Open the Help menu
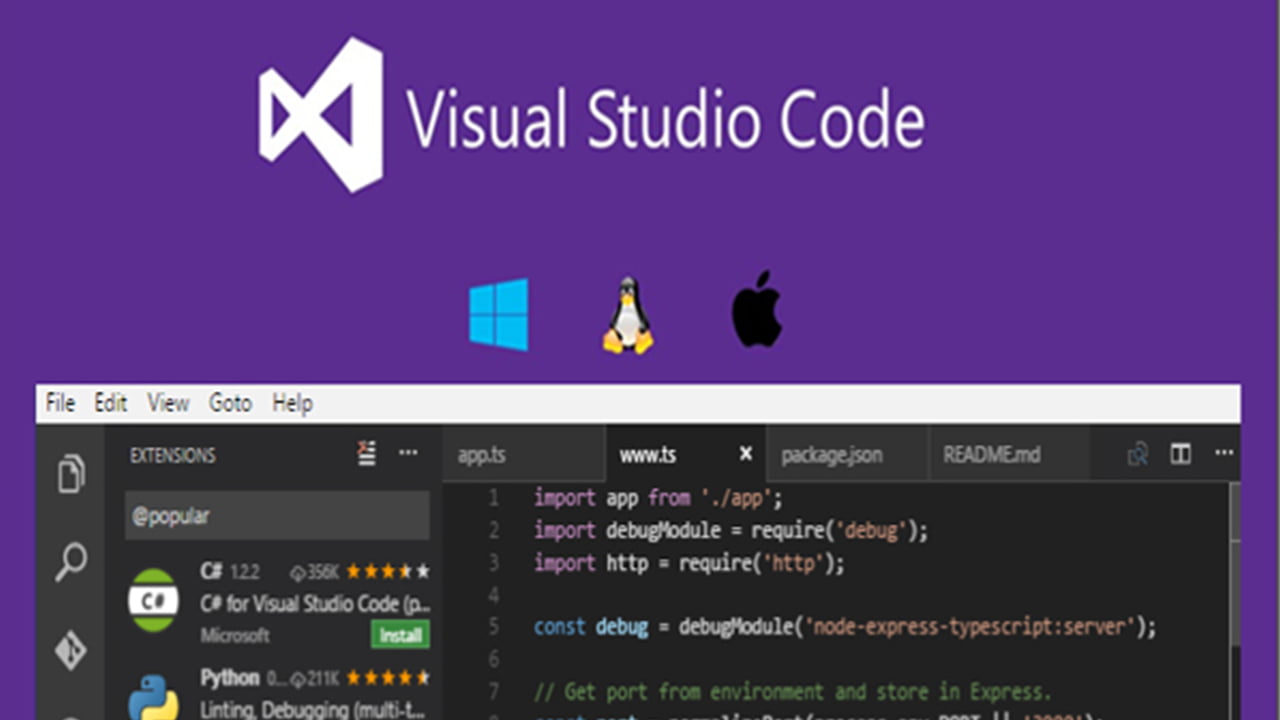 pyautogui.click(x=292, y=403)
